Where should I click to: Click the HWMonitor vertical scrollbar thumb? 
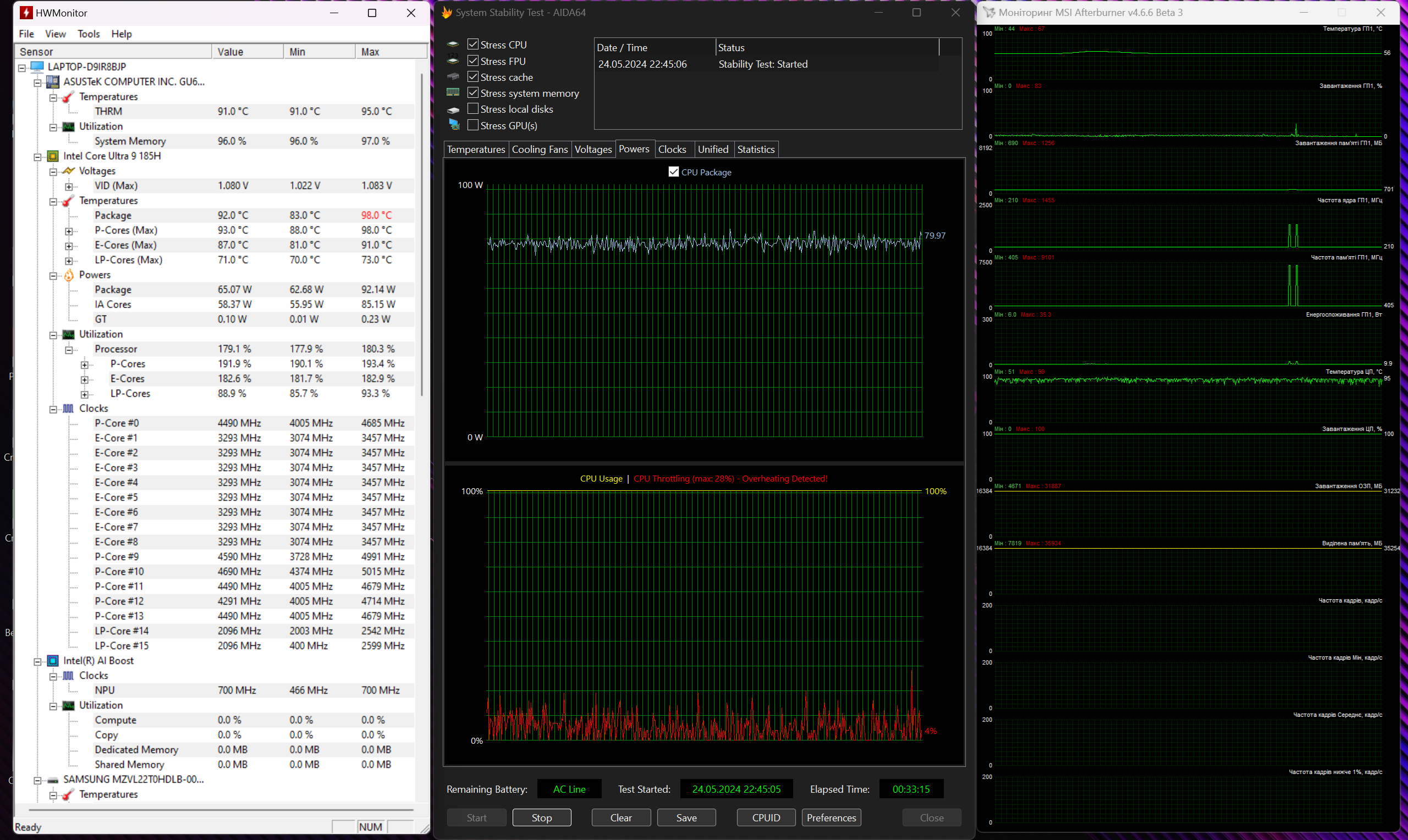click(421, 235)
